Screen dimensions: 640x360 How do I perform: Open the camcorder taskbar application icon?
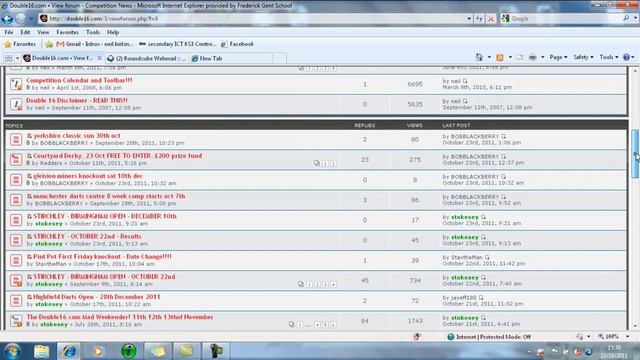point(216,351)
